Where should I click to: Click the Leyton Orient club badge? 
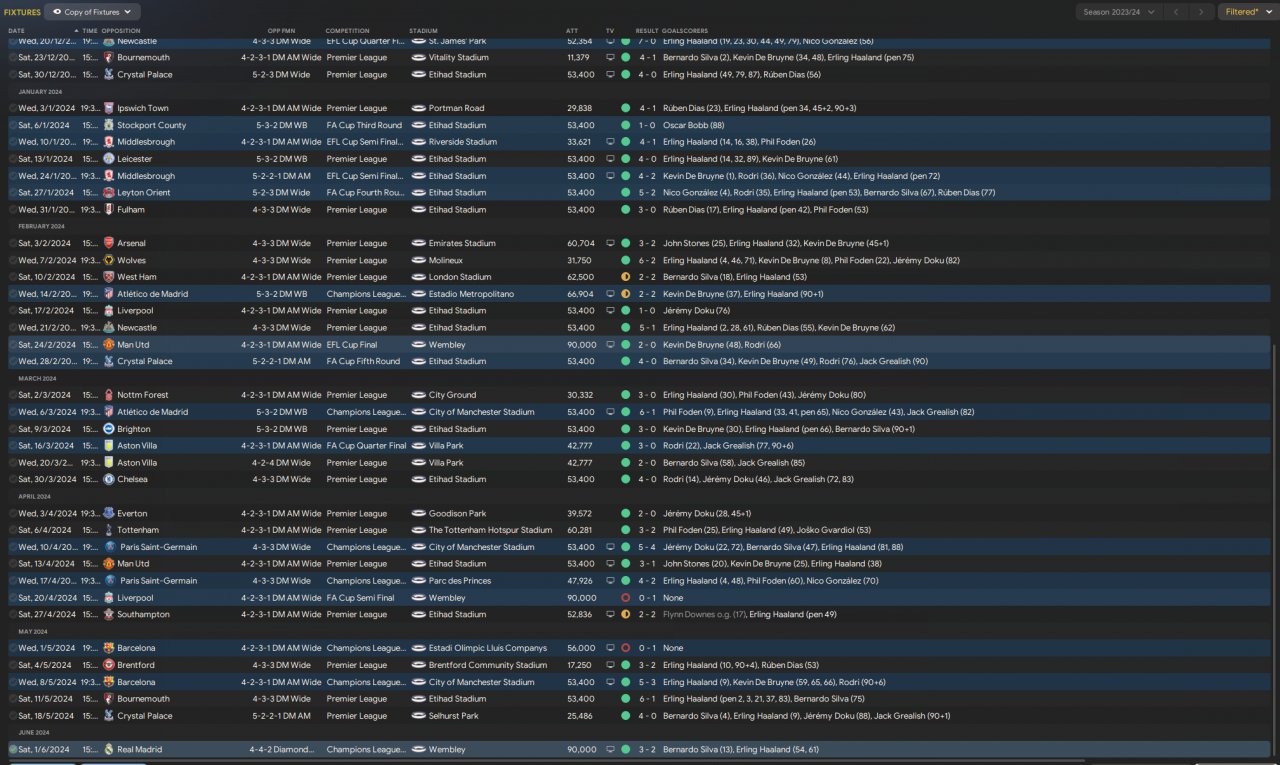(108, 192)
